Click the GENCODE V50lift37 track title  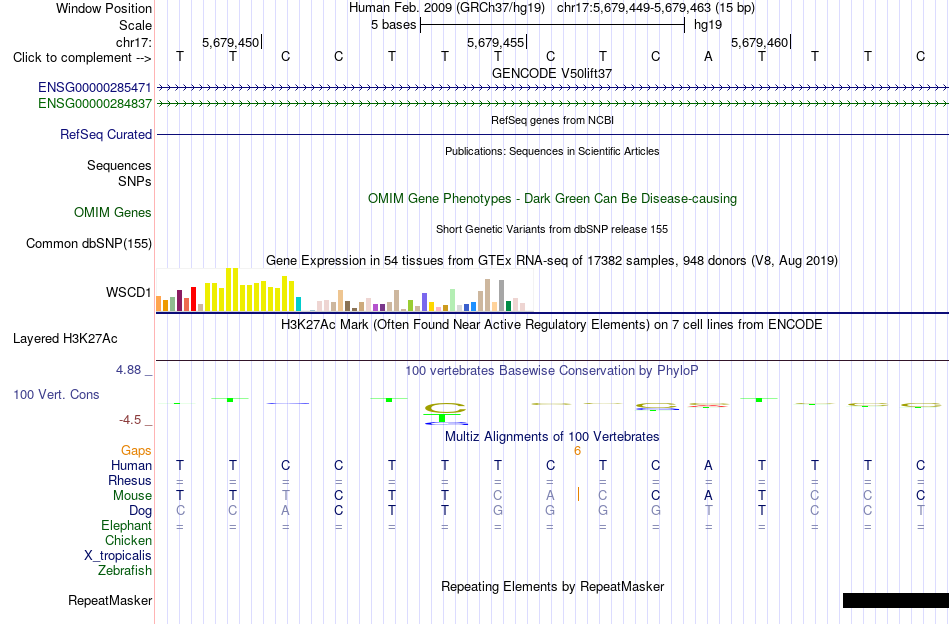click(x=552, y=73)
